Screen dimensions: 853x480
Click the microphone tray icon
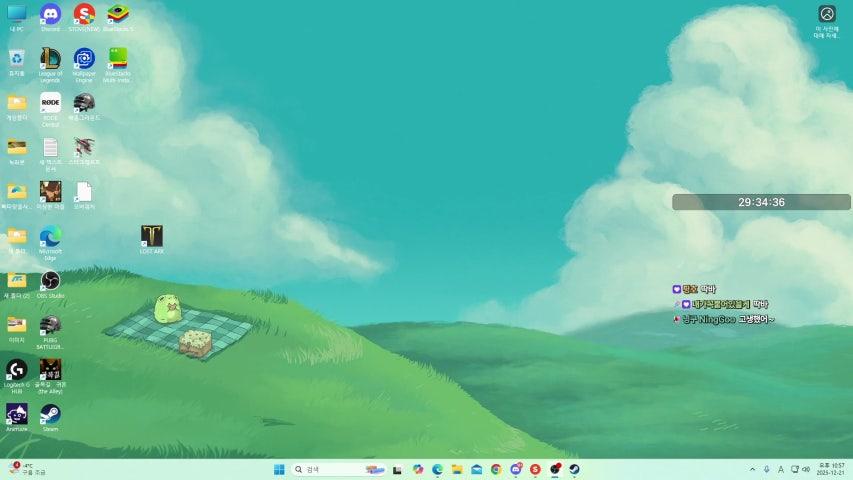click(767, 469)
